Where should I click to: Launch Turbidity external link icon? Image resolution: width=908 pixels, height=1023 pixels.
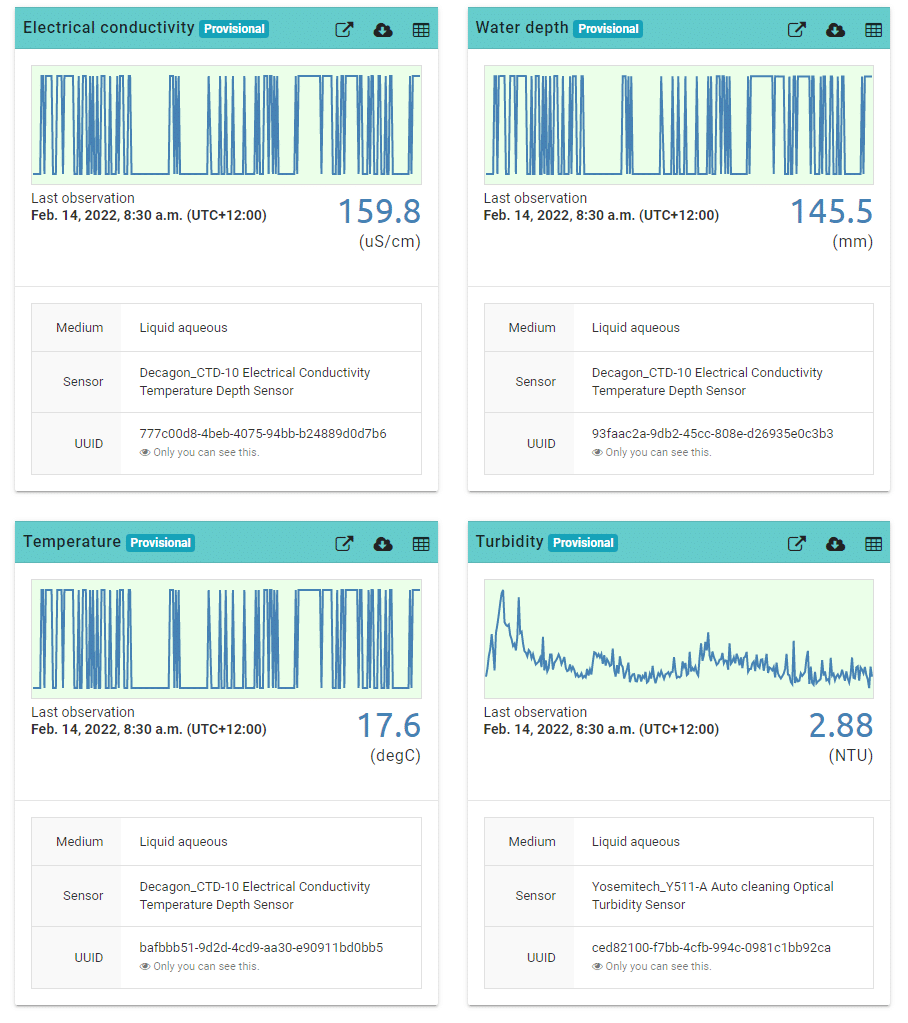pyautogui.click(x=797, y=544)
